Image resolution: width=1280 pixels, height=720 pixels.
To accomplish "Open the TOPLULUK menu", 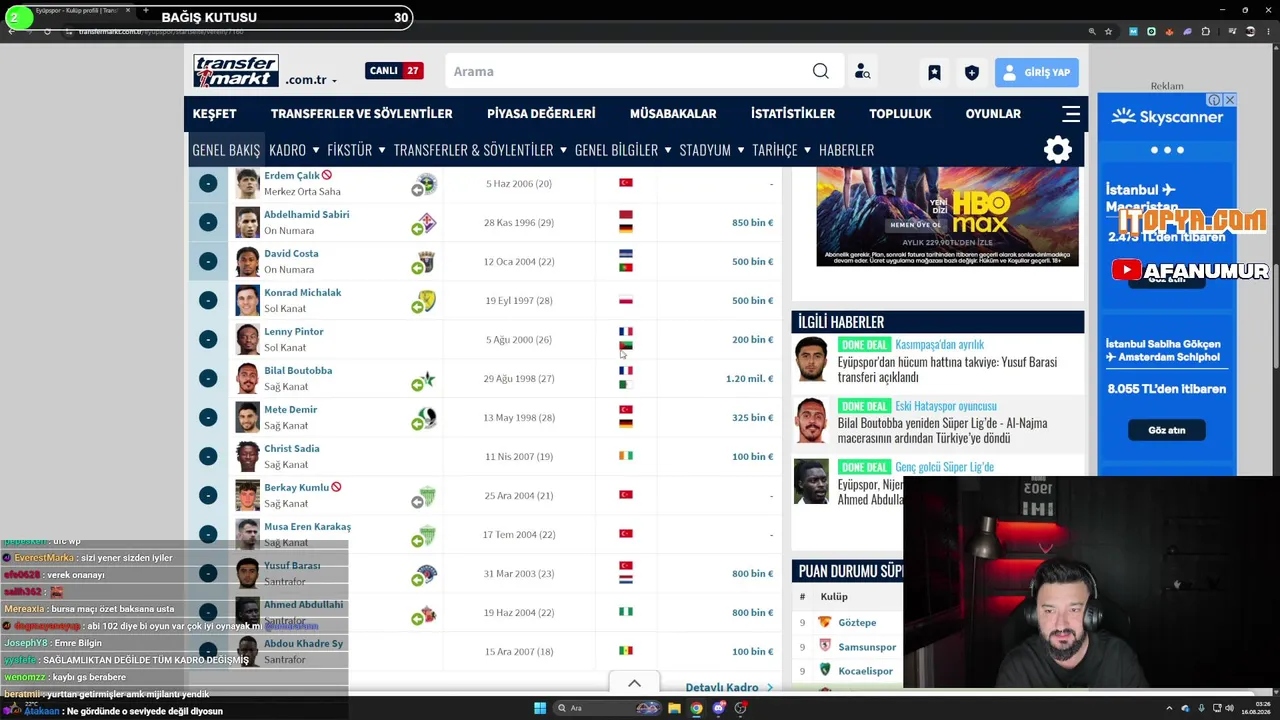I will 900,114.
